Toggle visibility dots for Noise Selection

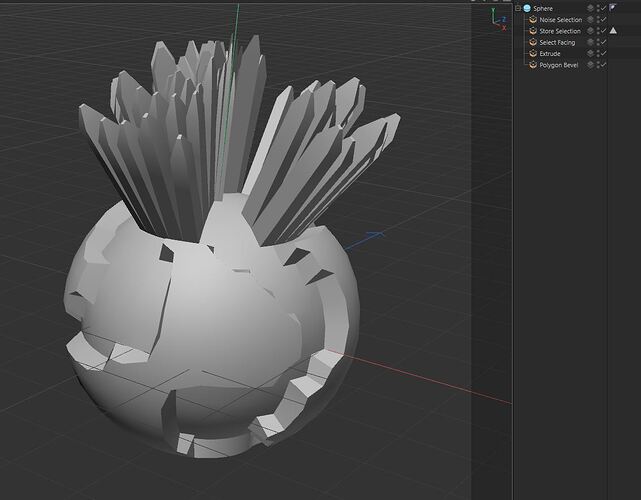point(598,19)
